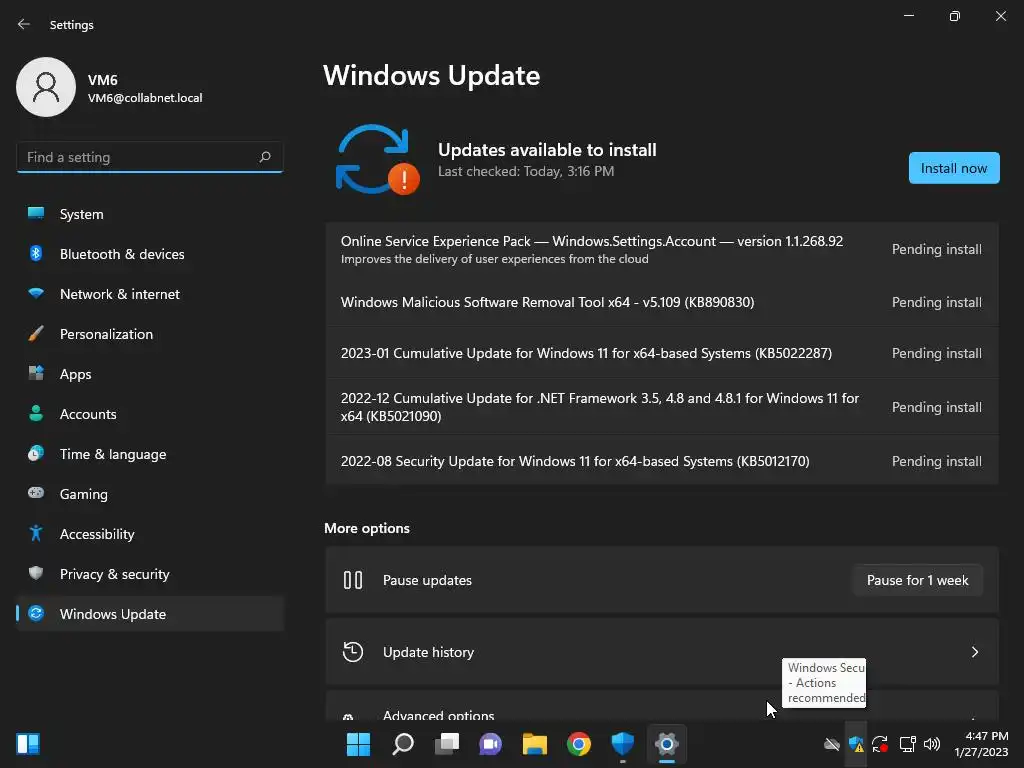Open Network & internet settings
Screen dimensions: 1024x768
150,294
